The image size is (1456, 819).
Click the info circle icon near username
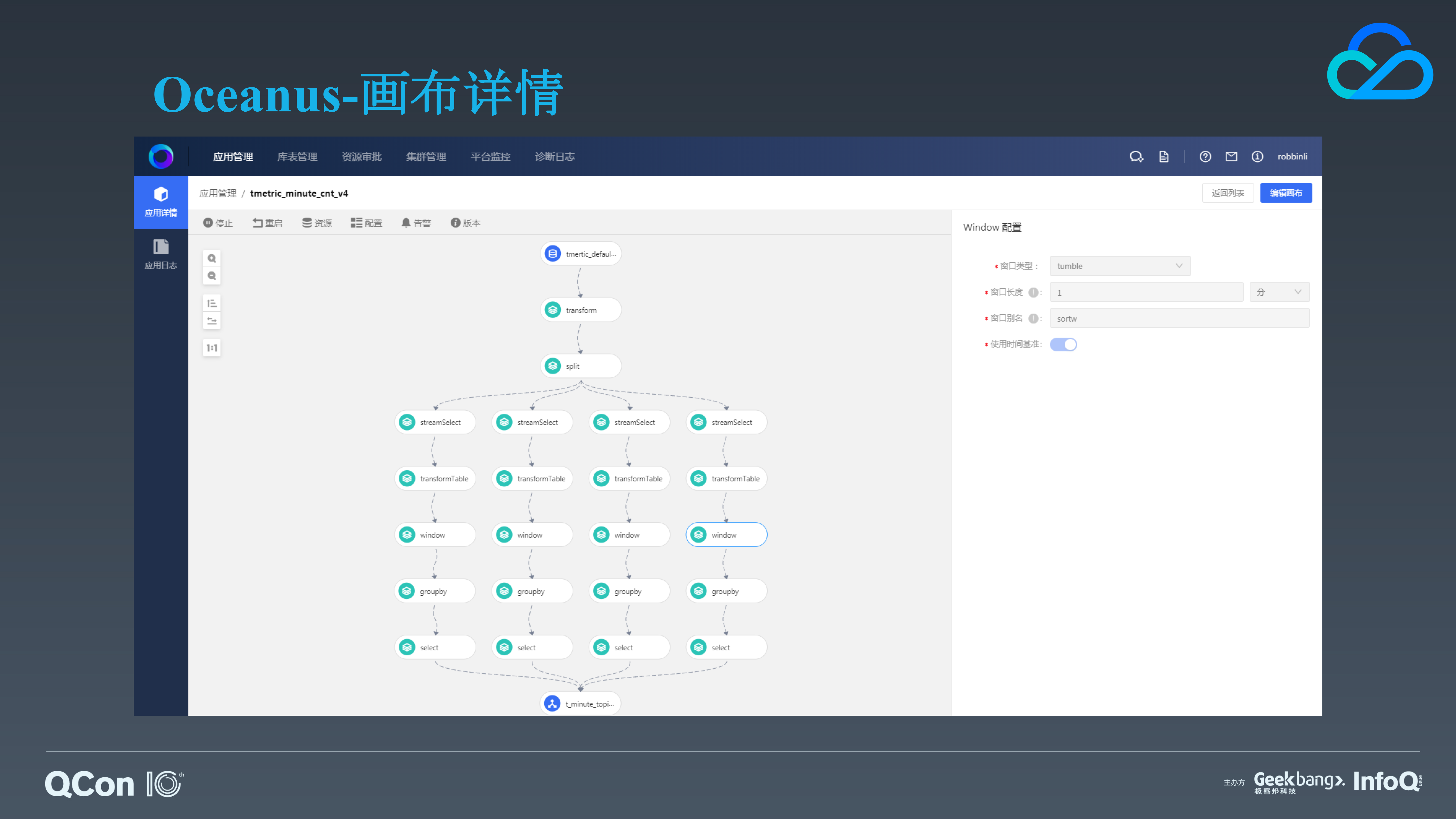pyautogui.click(x=1257, y=156)
